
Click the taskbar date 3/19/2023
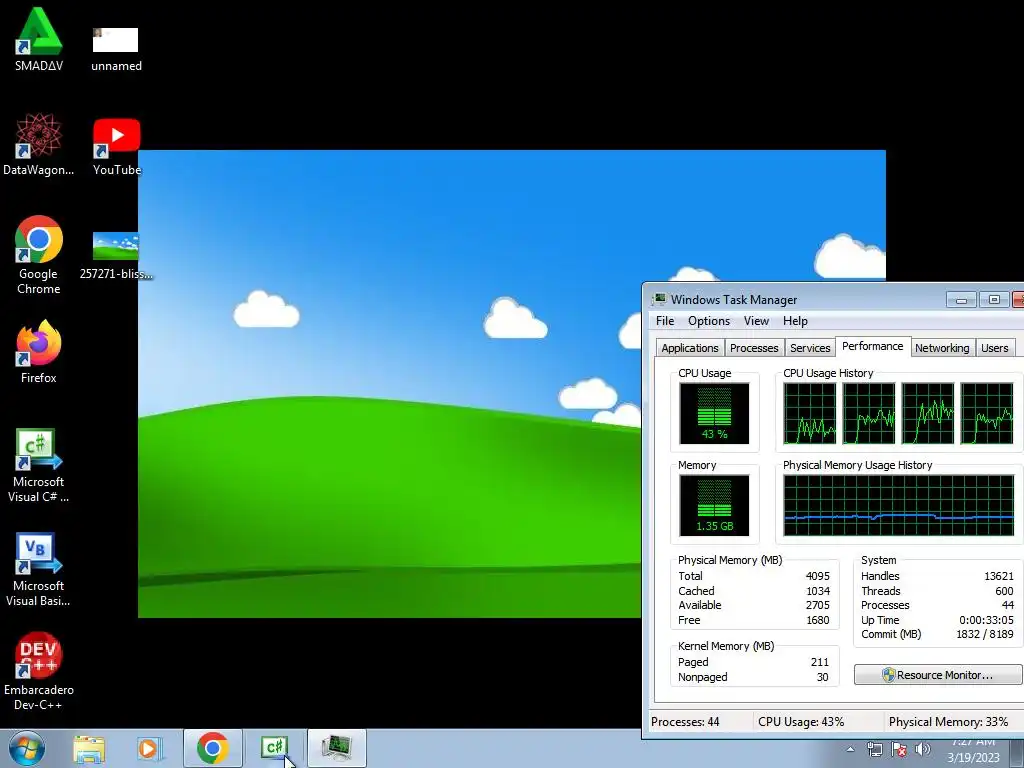[x=973, y=758]
